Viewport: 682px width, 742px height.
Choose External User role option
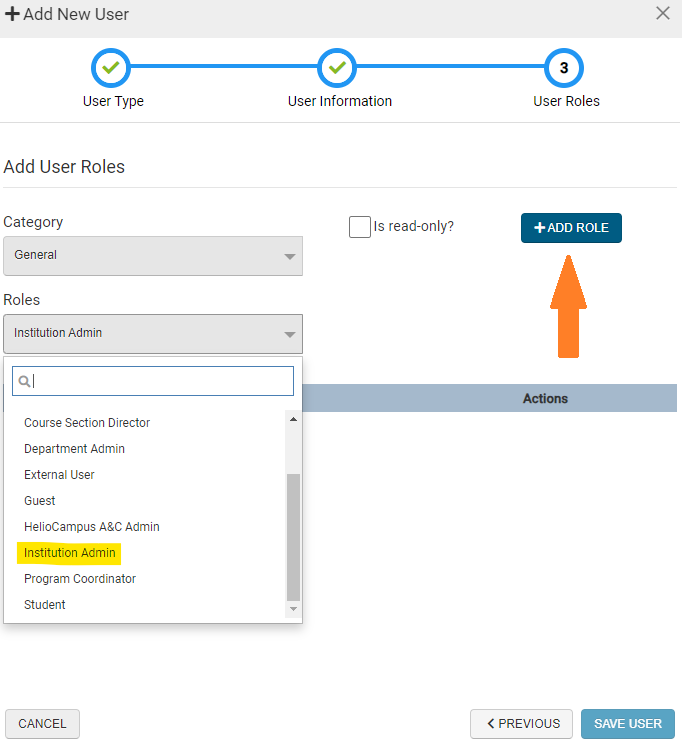(59, 475)
